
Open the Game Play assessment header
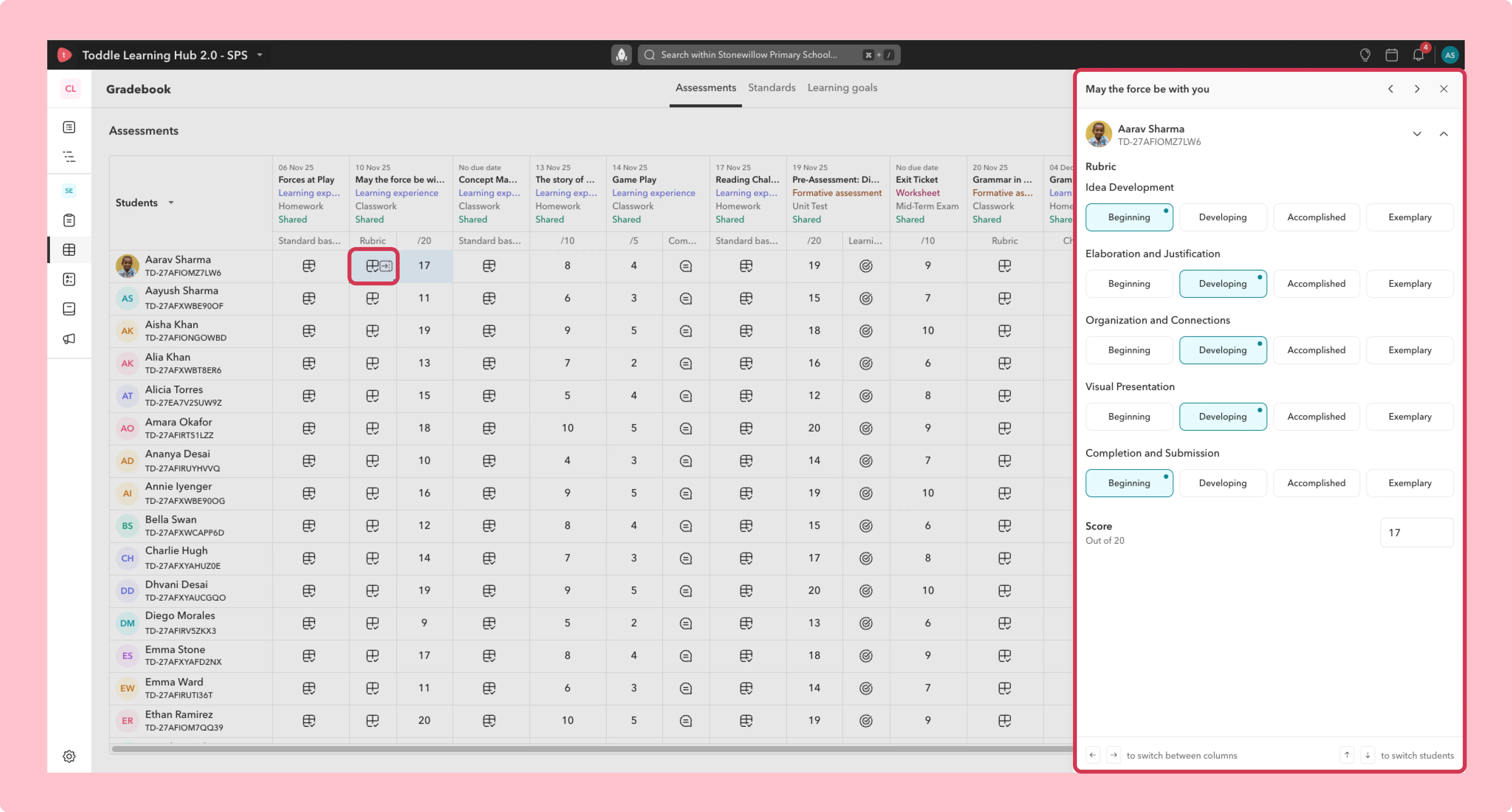click(634, 180)
